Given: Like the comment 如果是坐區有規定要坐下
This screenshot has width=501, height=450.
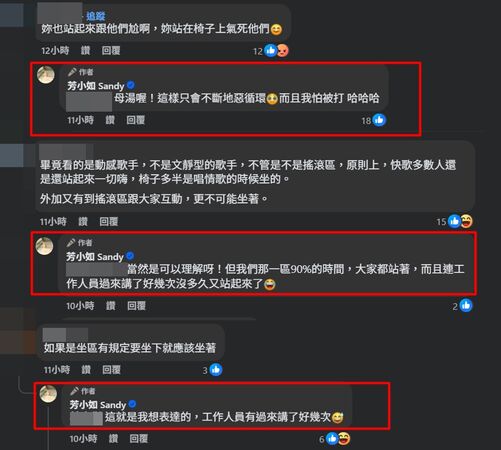Looking at the screenshot, I should coord(86,370).
